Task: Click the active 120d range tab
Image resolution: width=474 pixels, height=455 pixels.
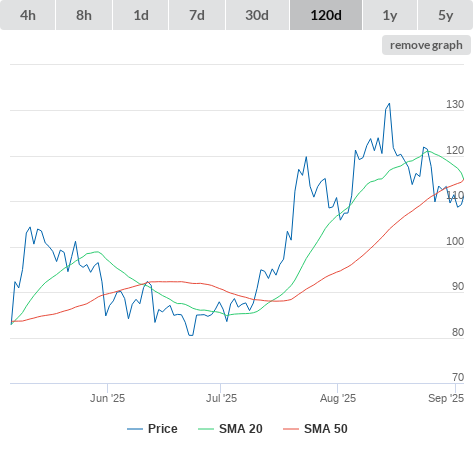Action: tap(326, 15)
